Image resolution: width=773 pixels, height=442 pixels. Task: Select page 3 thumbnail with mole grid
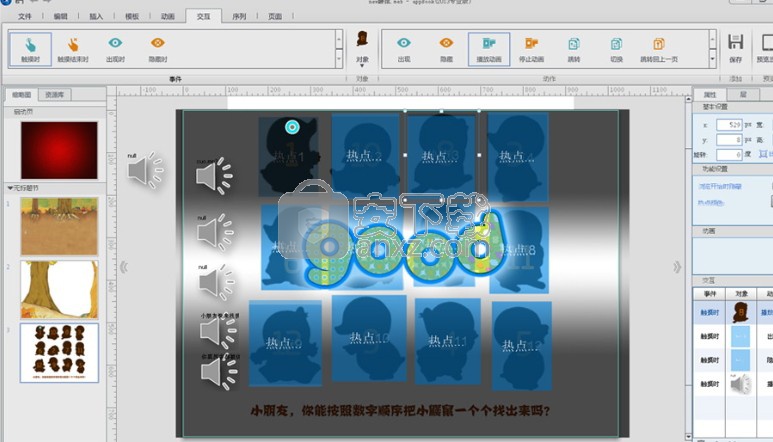click(59, 353)
